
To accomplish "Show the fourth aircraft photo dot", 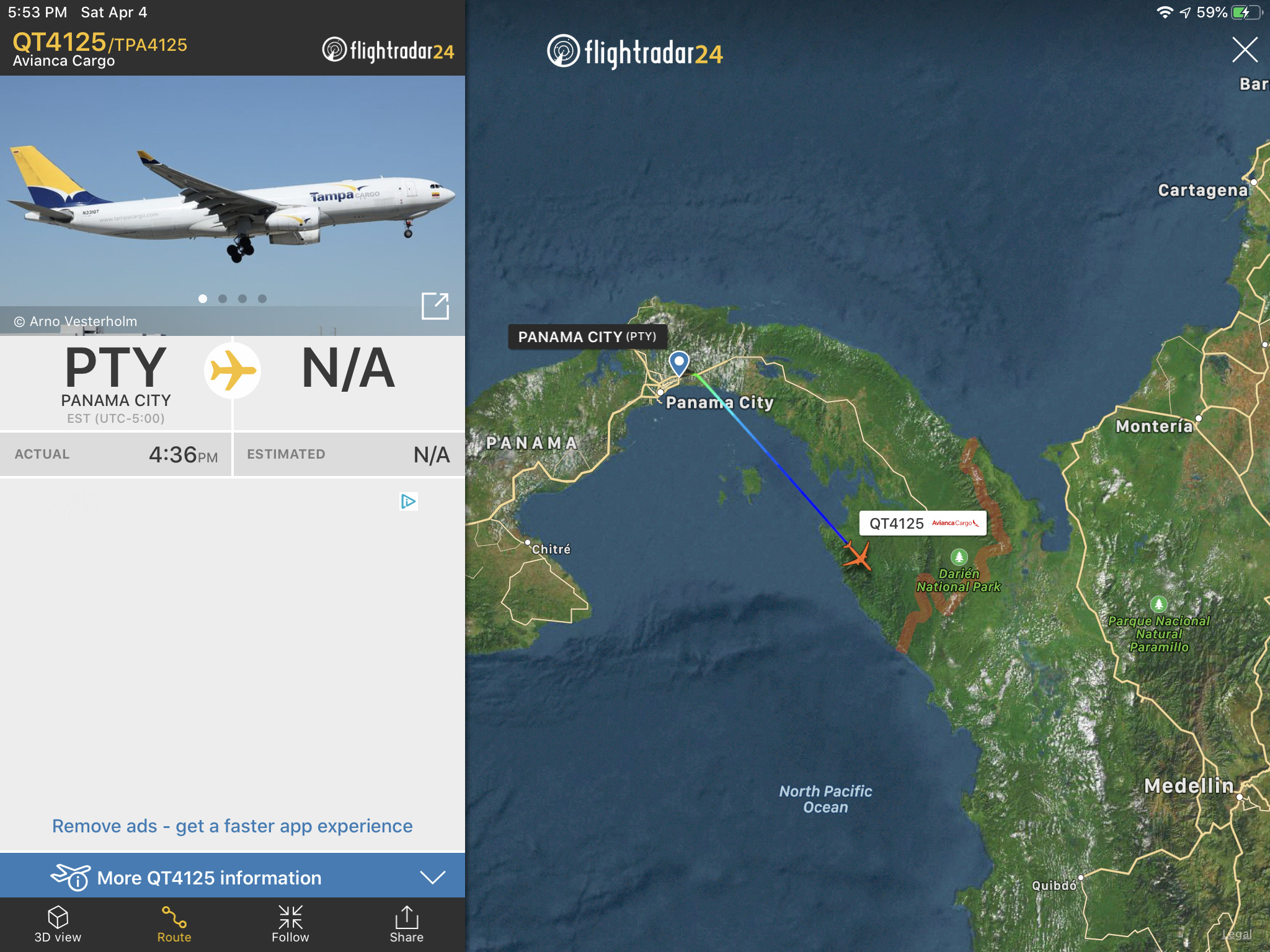I will (262, 299).
